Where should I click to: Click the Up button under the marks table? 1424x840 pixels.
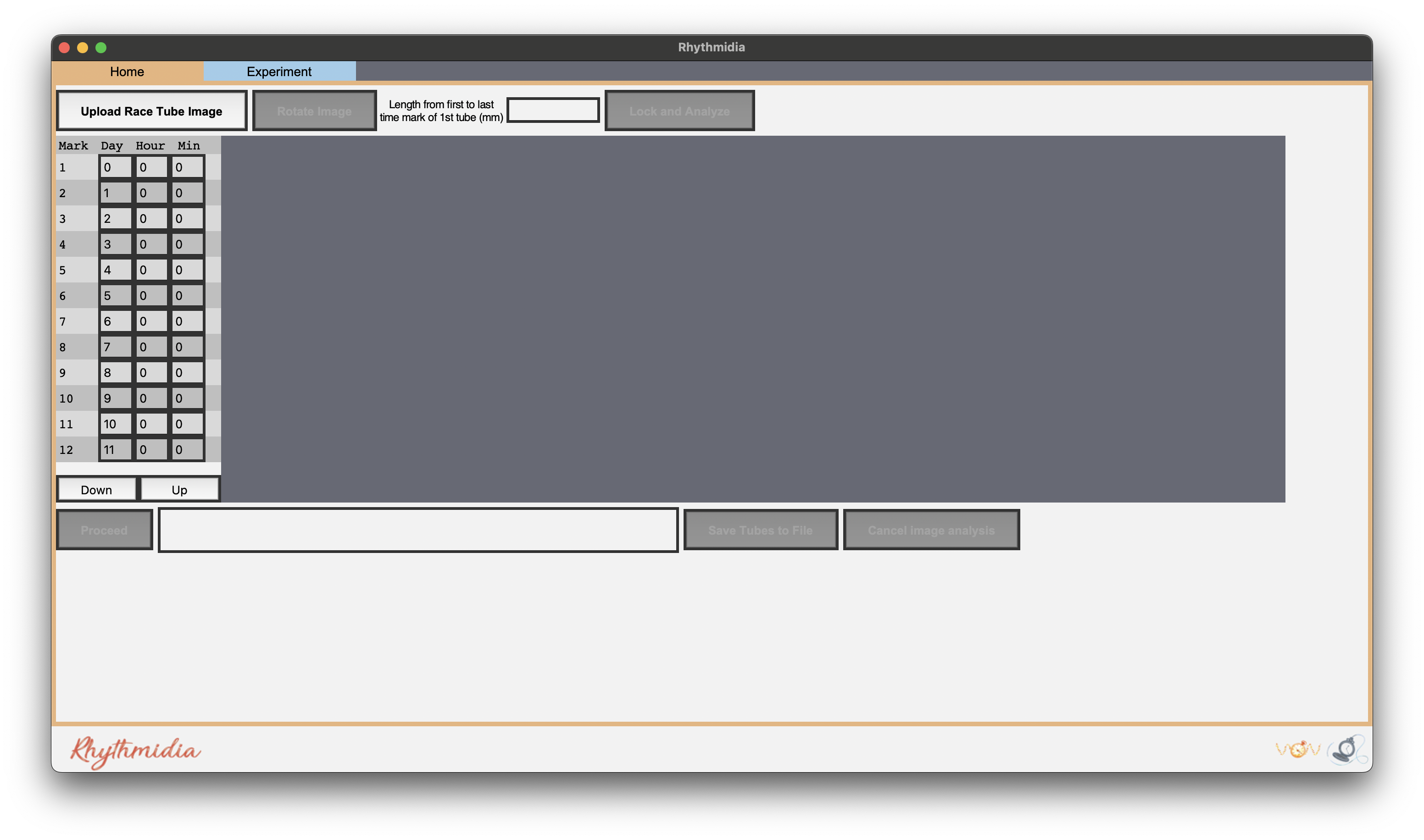pos(179,490)
